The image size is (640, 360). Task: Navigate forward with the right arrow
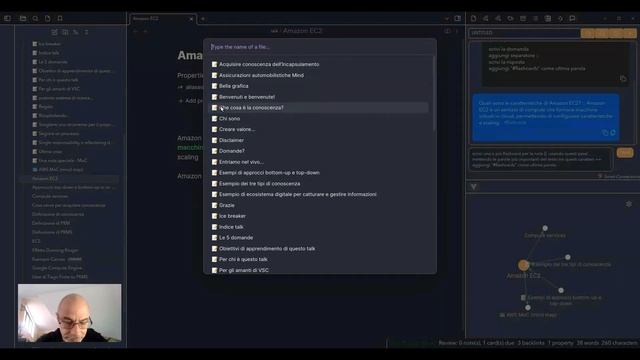click(x=146, y=31)
